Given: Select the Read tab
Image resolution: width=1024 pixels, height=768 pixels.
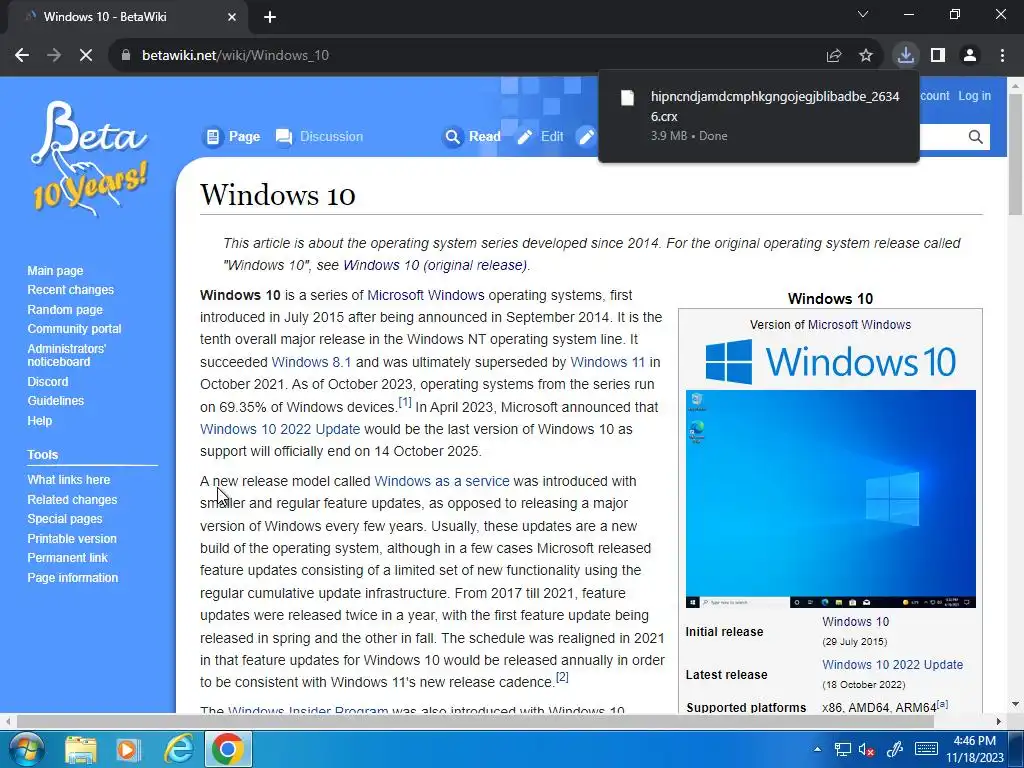Looking at the screenshot, I should point(472,136).
